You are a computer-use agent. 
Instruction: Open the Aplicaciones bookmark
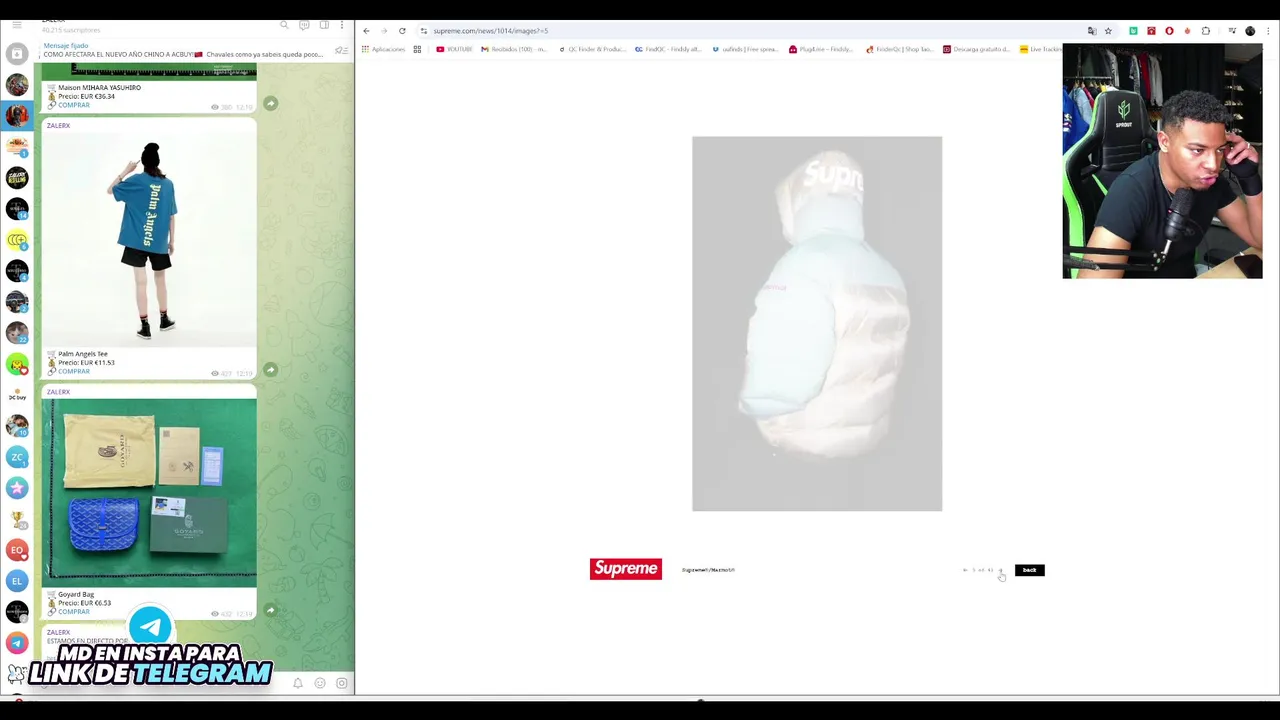pos(383,49)
